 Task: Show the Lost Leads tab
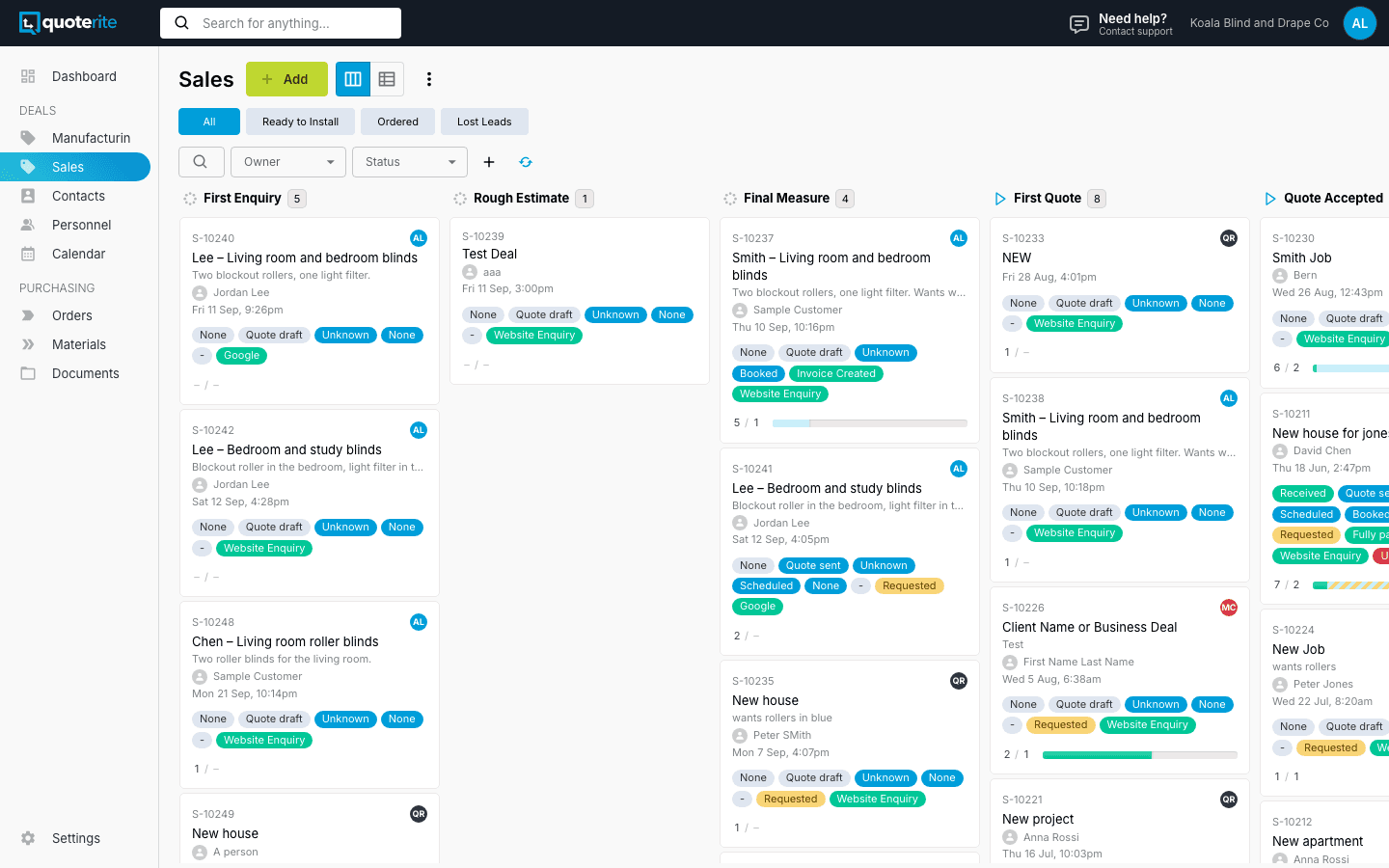click(x=484, y=122)
